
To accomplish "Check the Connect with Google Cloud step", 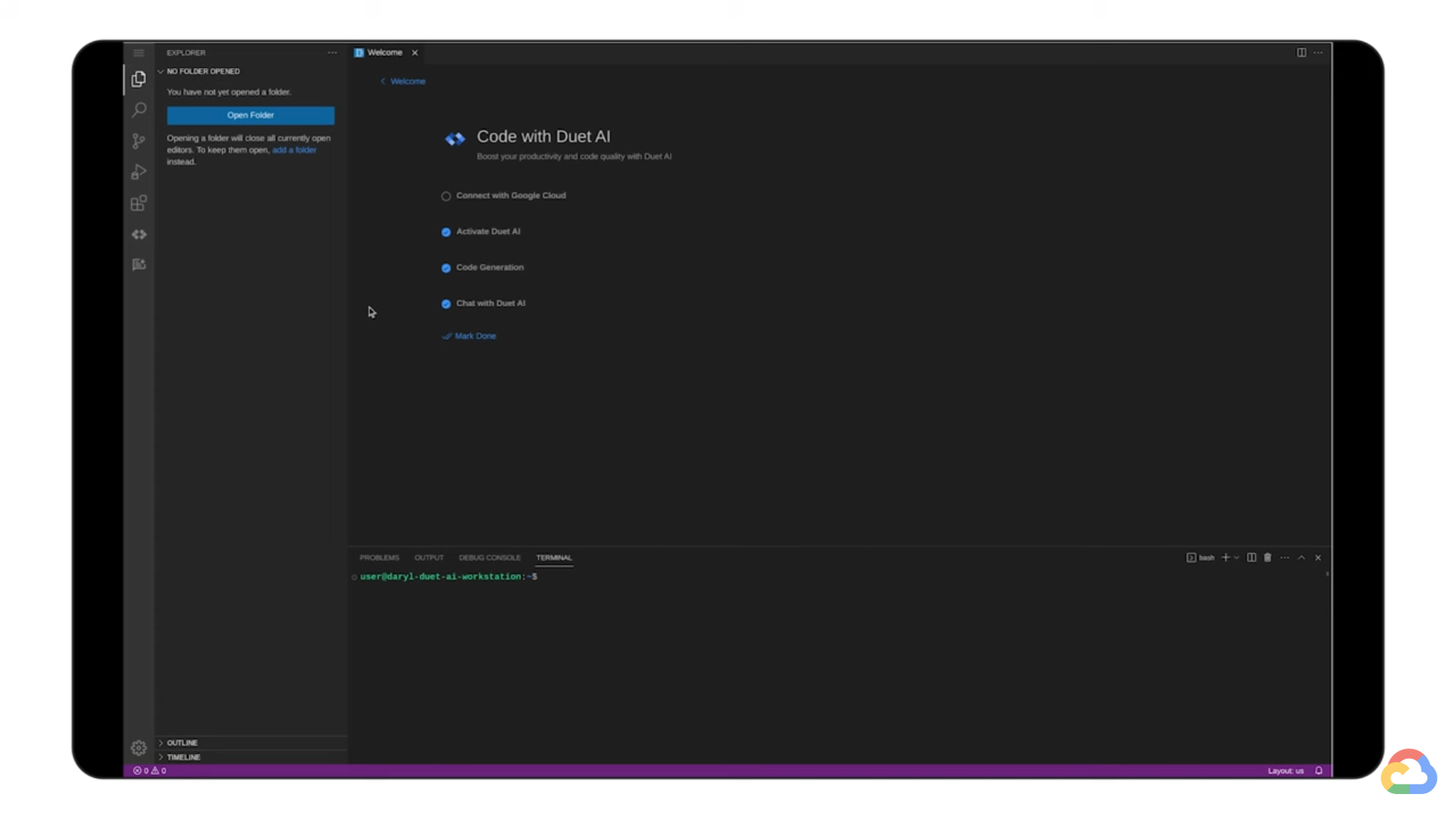I will pyautogui.click(x=446, y=196).
